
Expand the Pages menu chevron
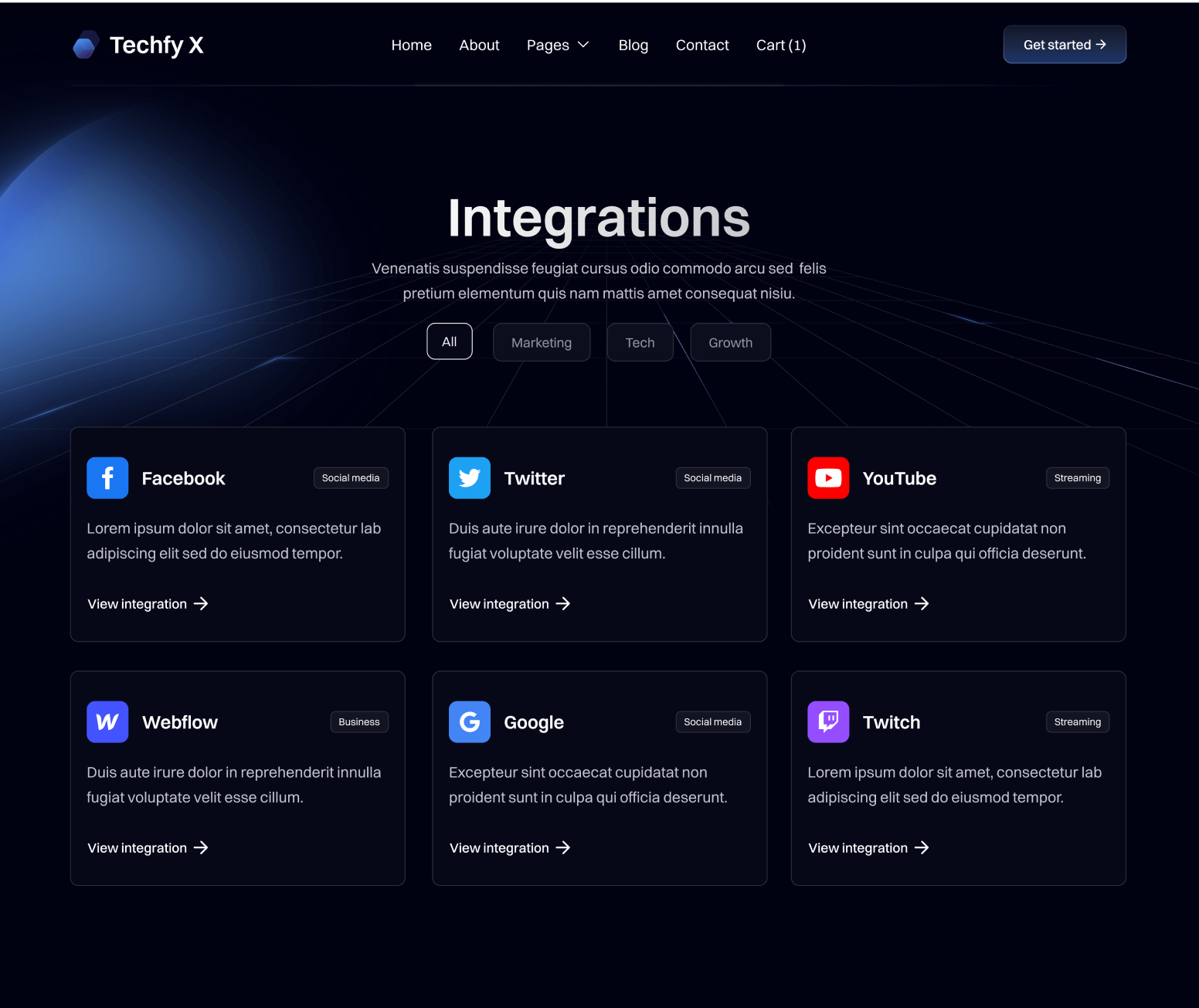tap(583, 45)
